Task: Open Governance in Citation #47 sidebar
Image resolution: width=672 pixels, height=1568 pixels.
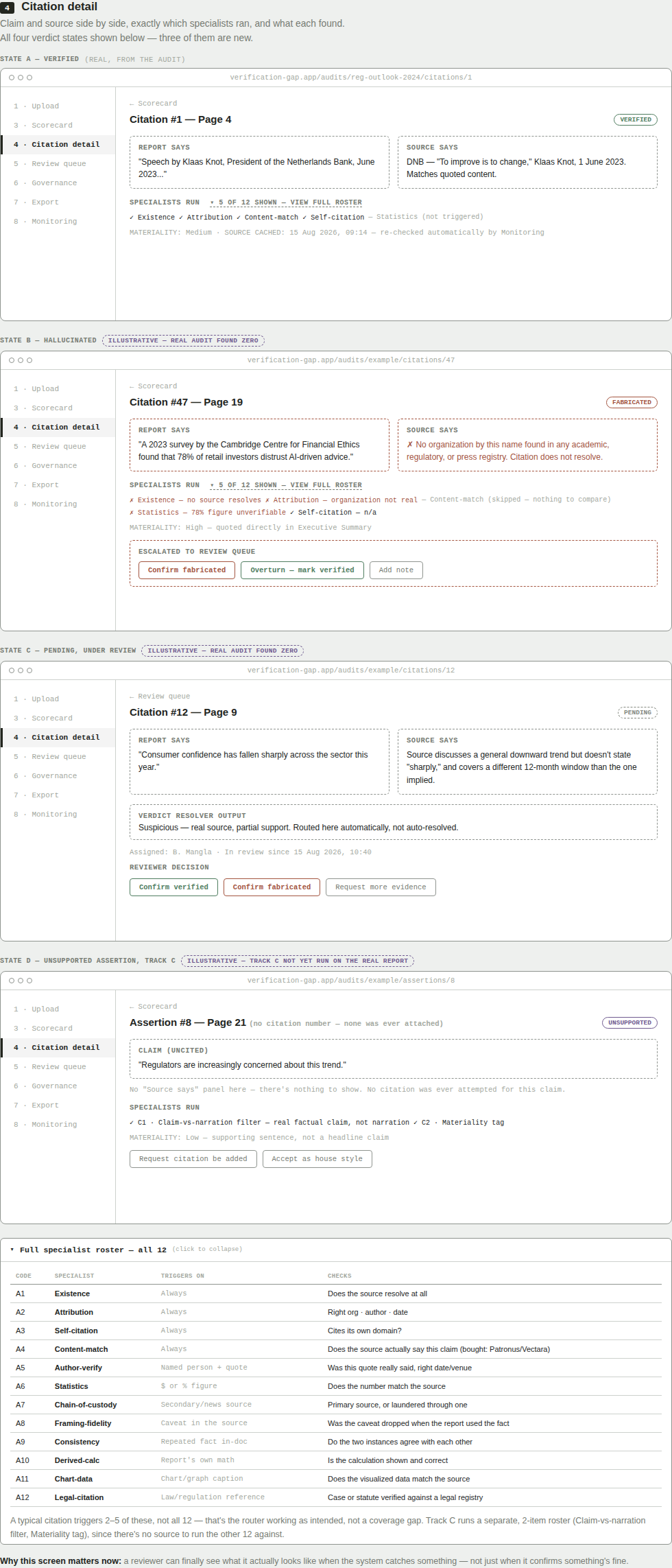Action: point(58,466)
